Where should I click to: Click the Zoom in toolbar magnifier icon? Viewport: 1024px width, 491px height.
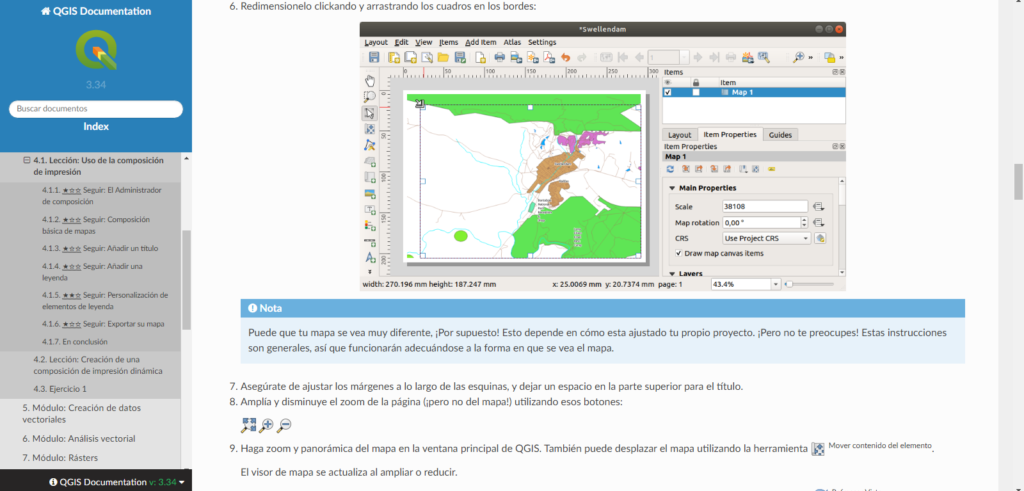tap(799, 57)
